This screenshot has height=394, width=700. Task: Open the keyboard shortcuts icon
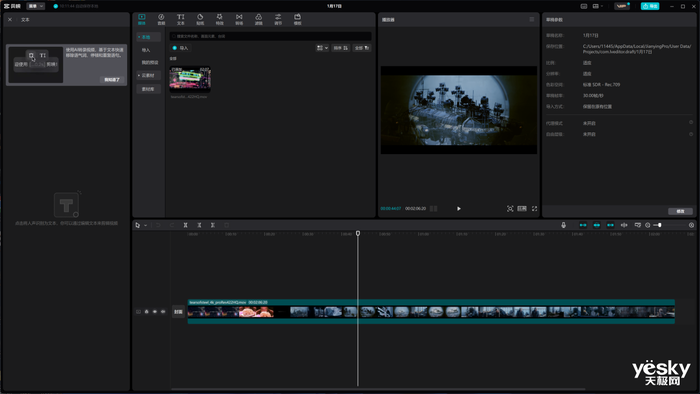(x=583, y=6)
